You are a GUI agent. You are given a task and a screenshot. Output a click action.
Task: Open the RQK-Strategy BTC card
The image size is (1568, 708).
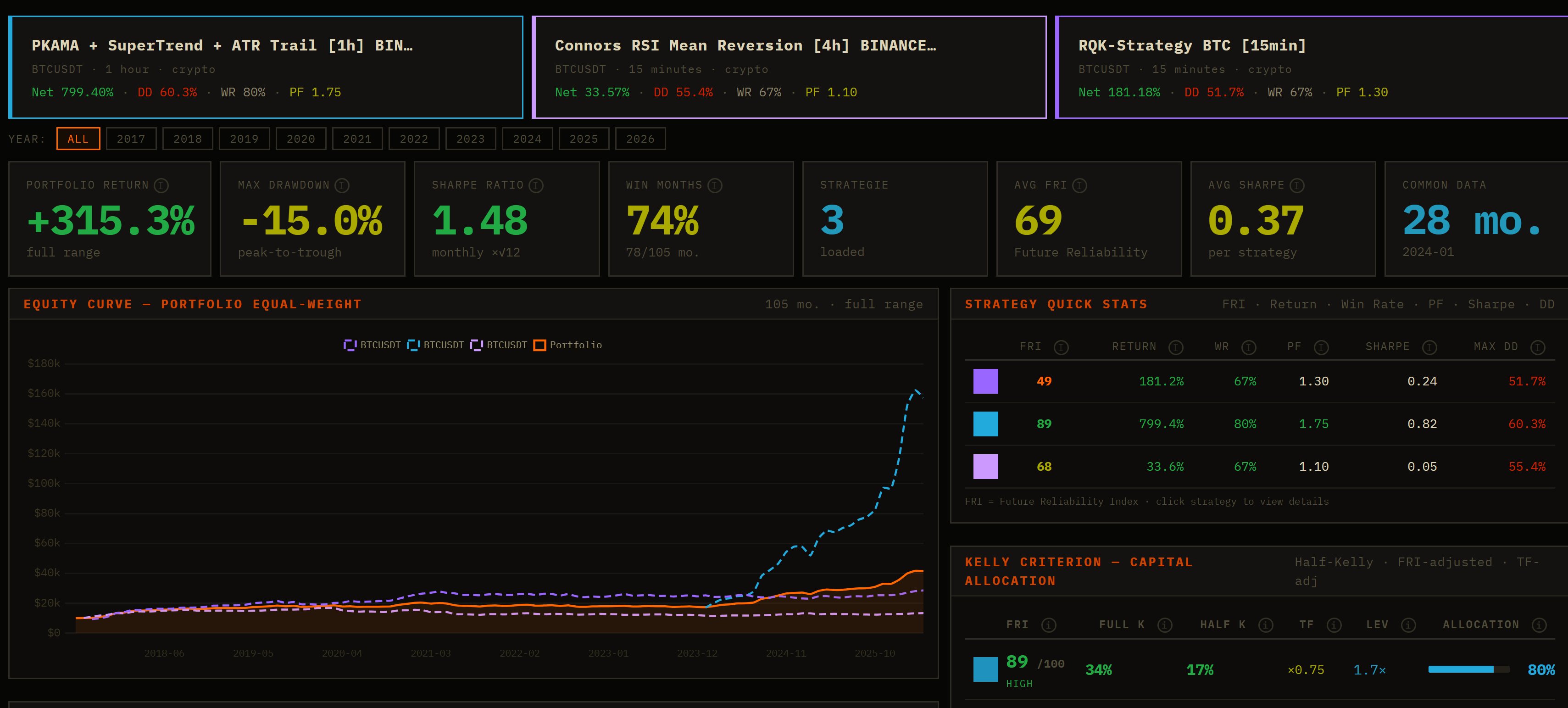pos(1312,67)
